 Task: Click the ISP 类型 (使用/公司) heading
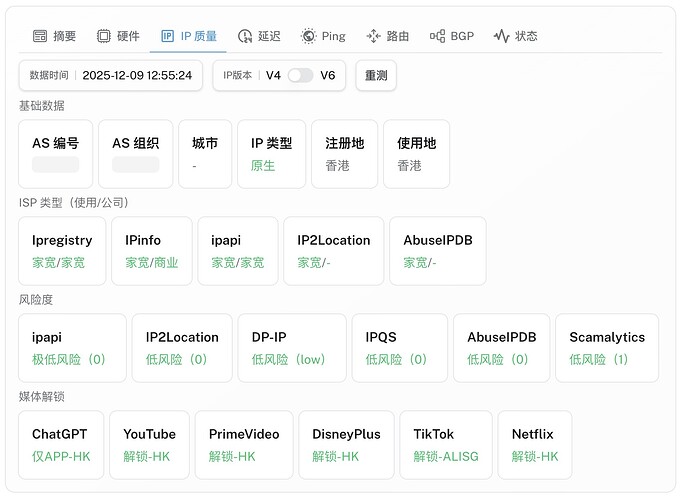74,203
